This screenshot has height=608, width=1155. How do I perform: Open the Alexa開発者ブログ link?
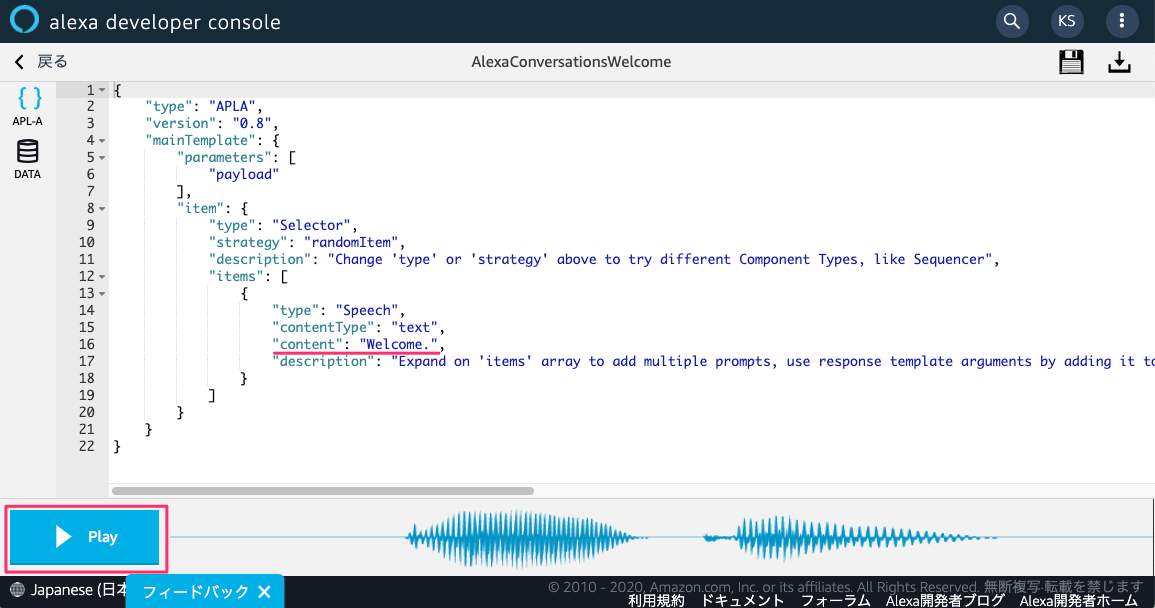point(945,601)
